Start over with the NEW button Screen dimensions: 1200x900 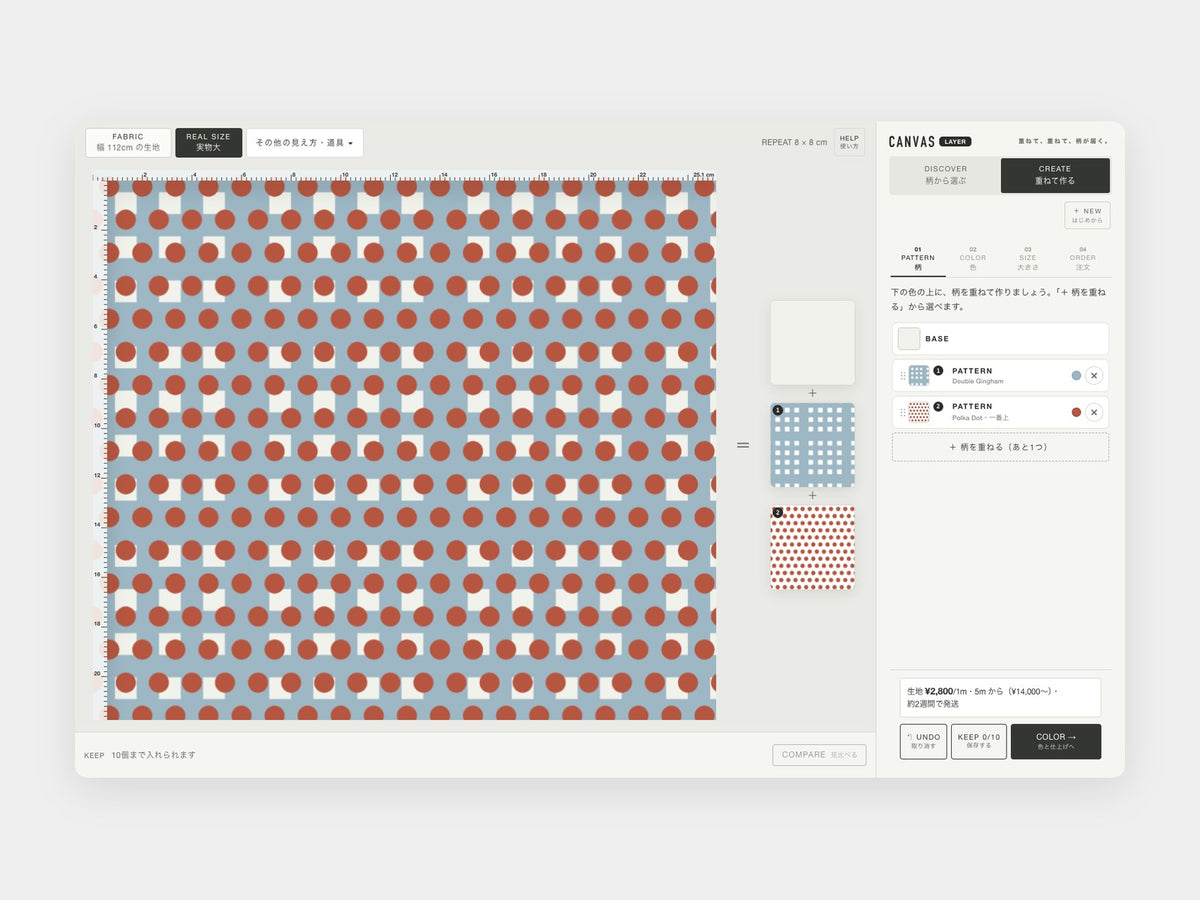coord(1087,215)
